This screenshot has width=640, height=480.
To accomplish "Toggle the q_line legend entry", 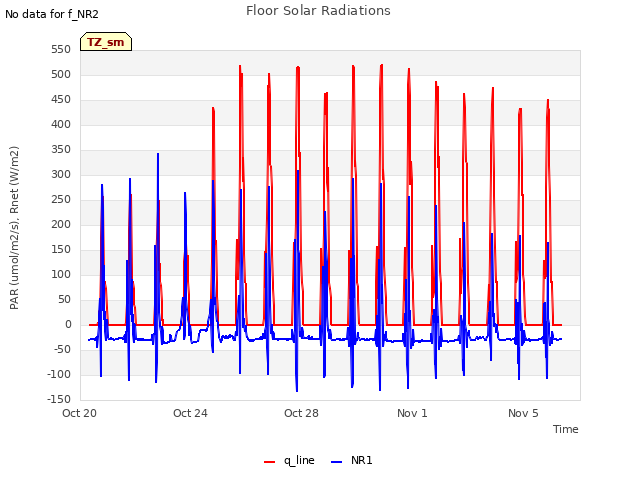I will coord(289,461).
